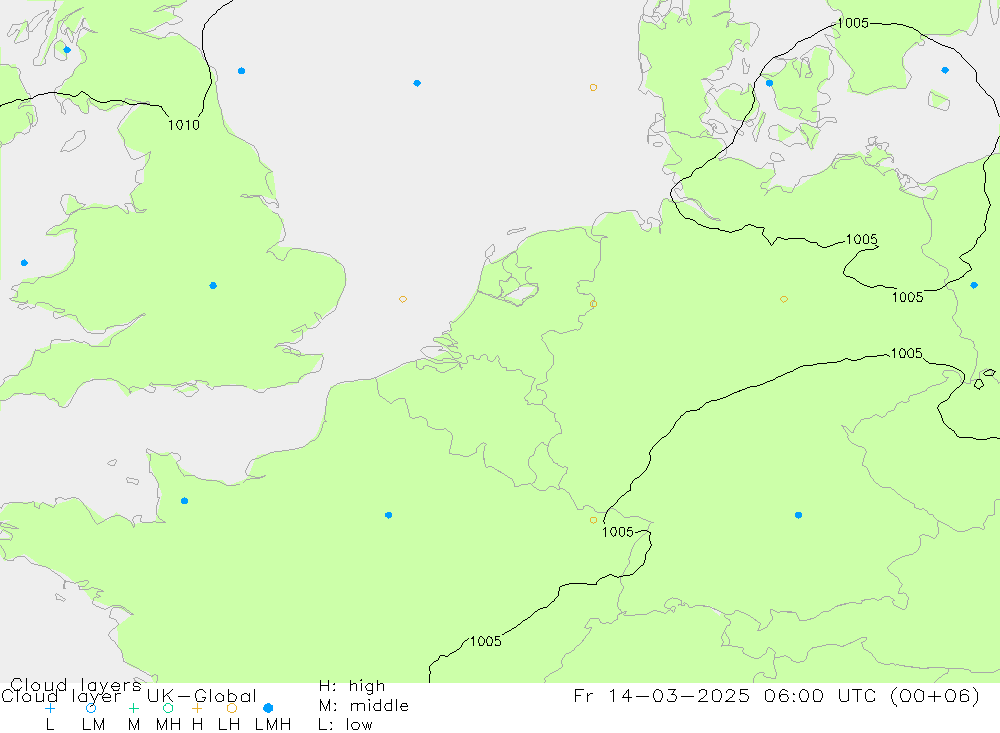1000x733 pixels.
Task: Select the blue marker in the central North Sea
Action: (x=417, y=83)
